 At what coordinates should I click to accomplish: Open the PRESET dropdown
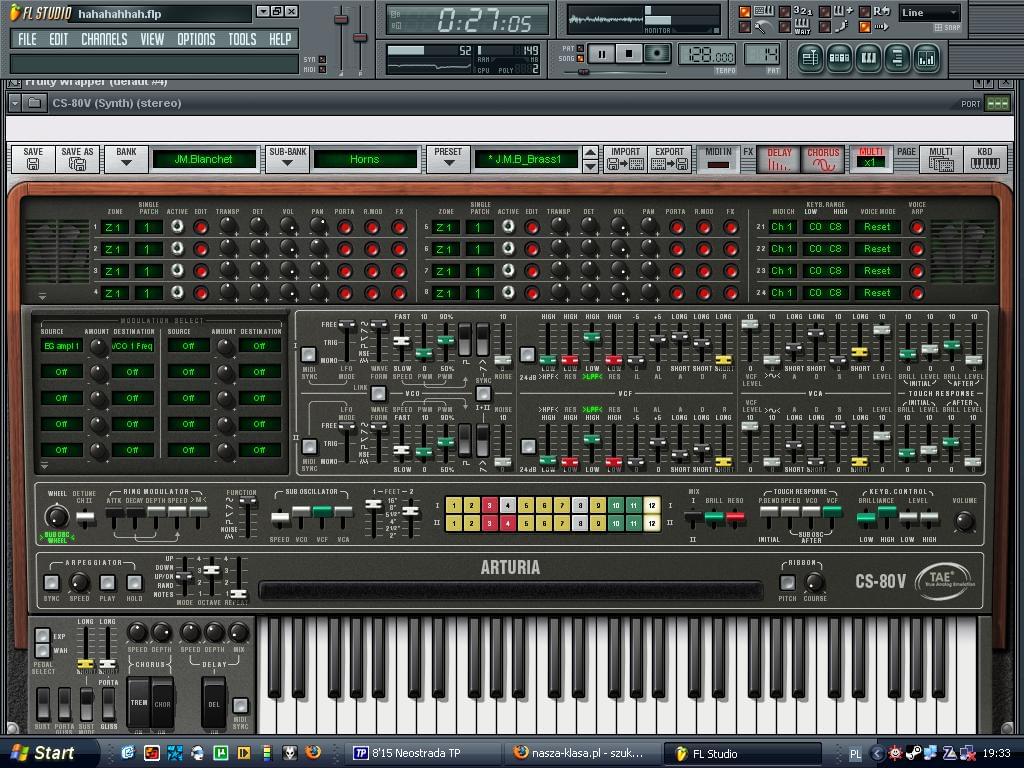[448, 159]
